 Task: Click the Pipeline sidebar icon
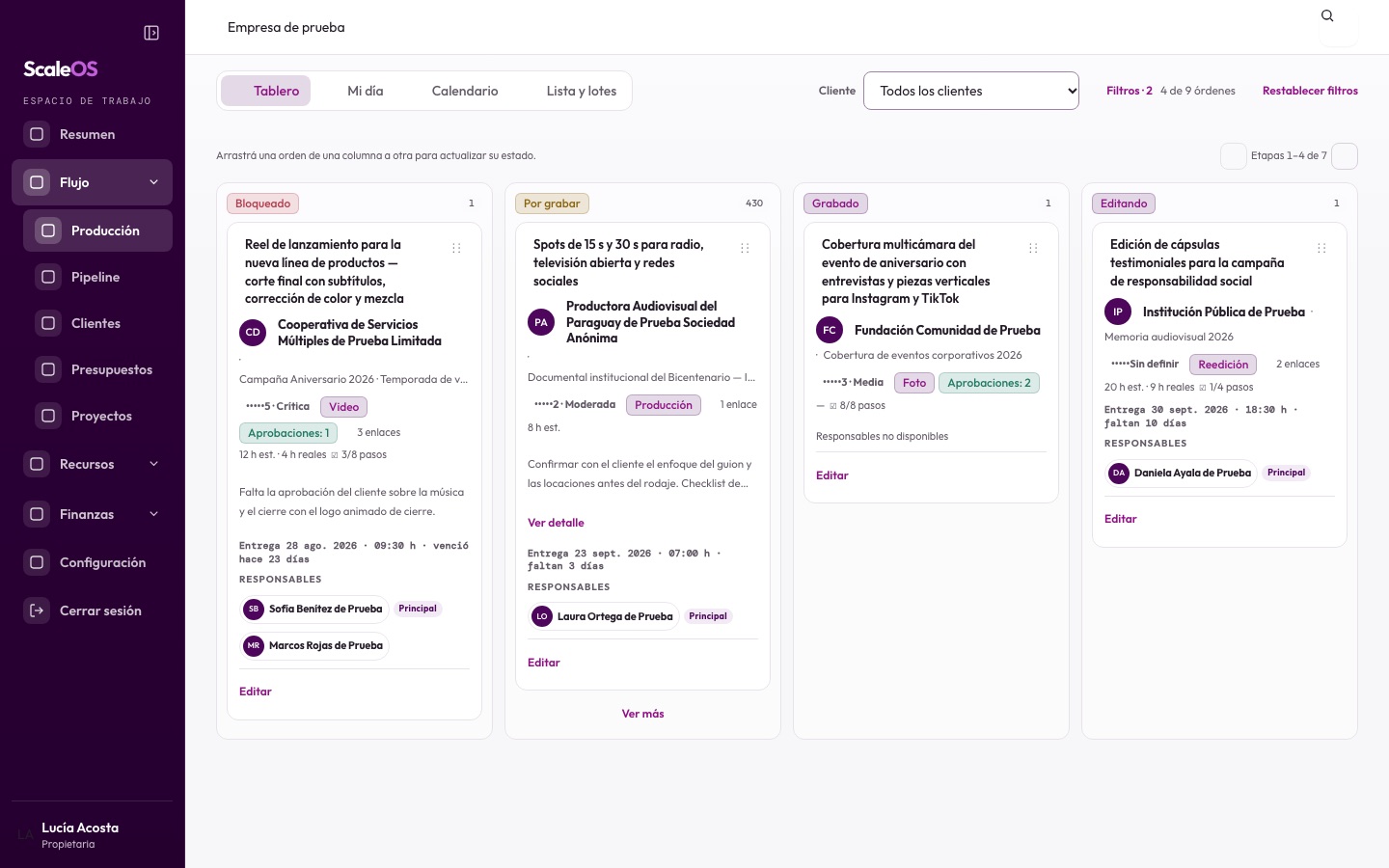click(x=48, y=277)
